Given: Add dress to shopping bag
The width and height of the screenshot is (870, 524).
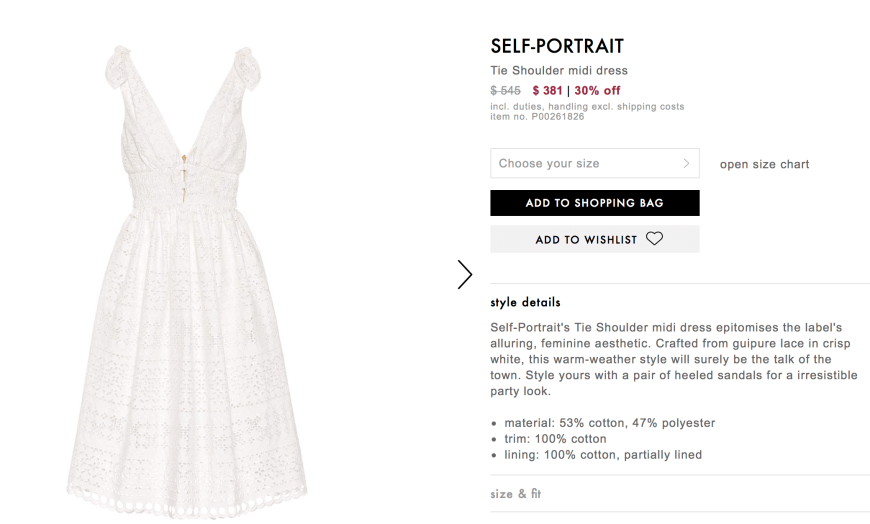Looking at the screenshot, I should 594,203.
